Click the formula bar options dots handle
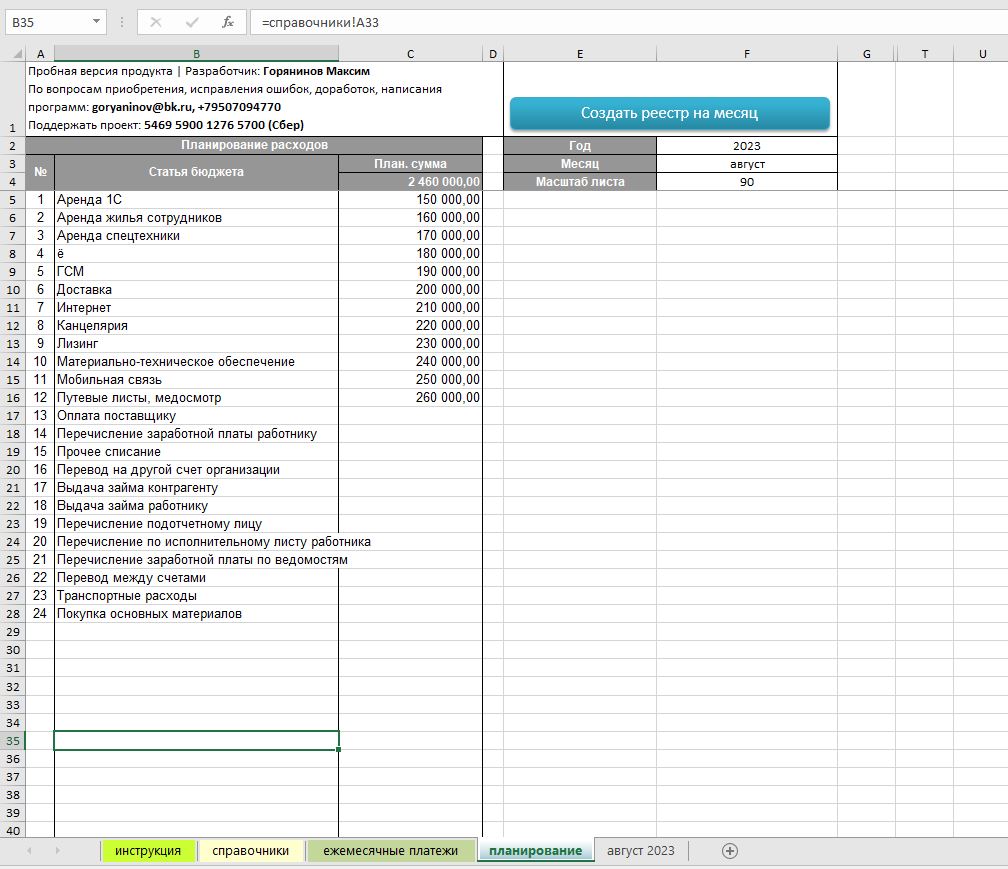1008x869 pixels. 122,22
